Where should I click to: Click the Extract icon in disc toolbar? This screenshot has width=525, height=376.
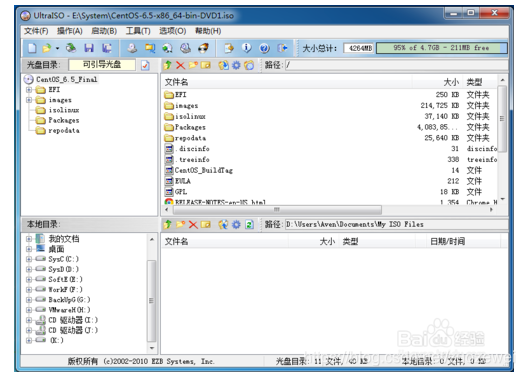point(223,65)
